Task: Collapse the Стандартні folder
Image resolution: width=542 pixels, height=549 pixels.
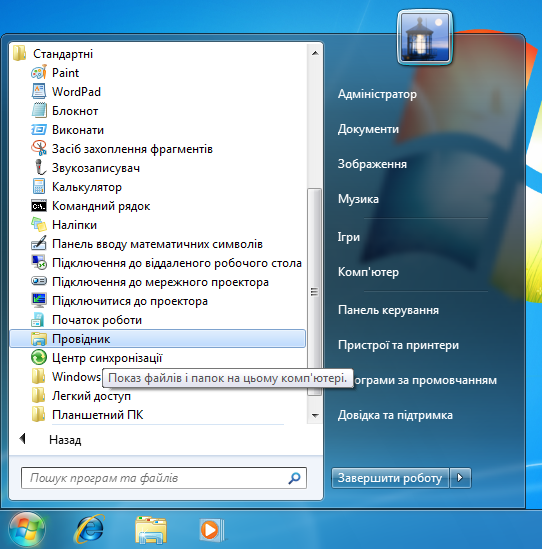Action: coord(52,54)
